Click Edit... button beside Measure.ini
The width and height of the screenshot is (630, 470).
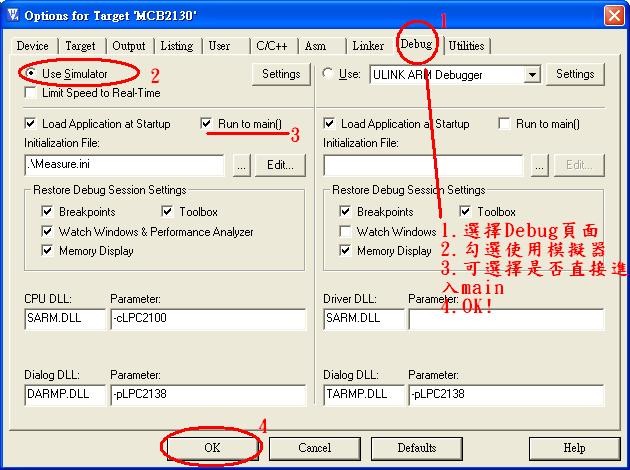[x=280, y=165]
